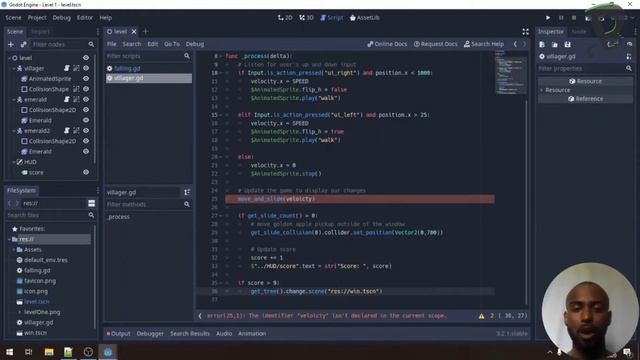Open Search Help
The image size is (640, 360).
pos(484,44)
